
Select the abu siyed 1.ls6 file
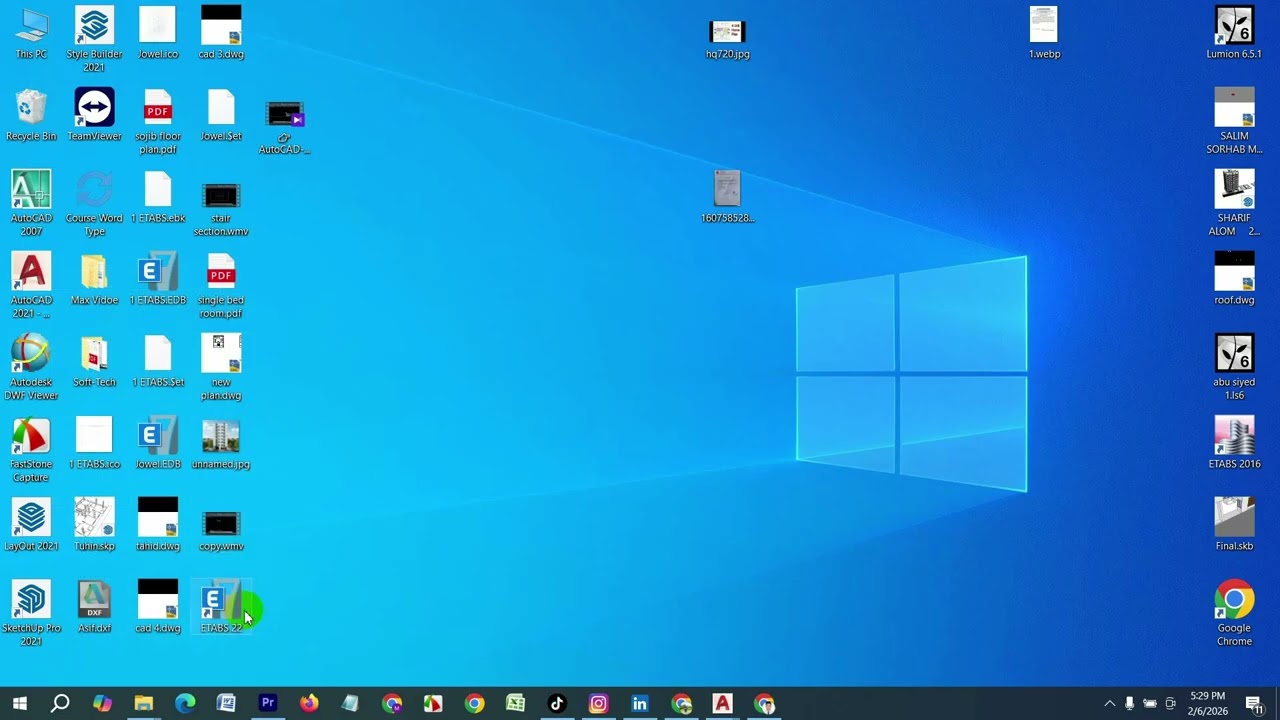(1234, 367)
